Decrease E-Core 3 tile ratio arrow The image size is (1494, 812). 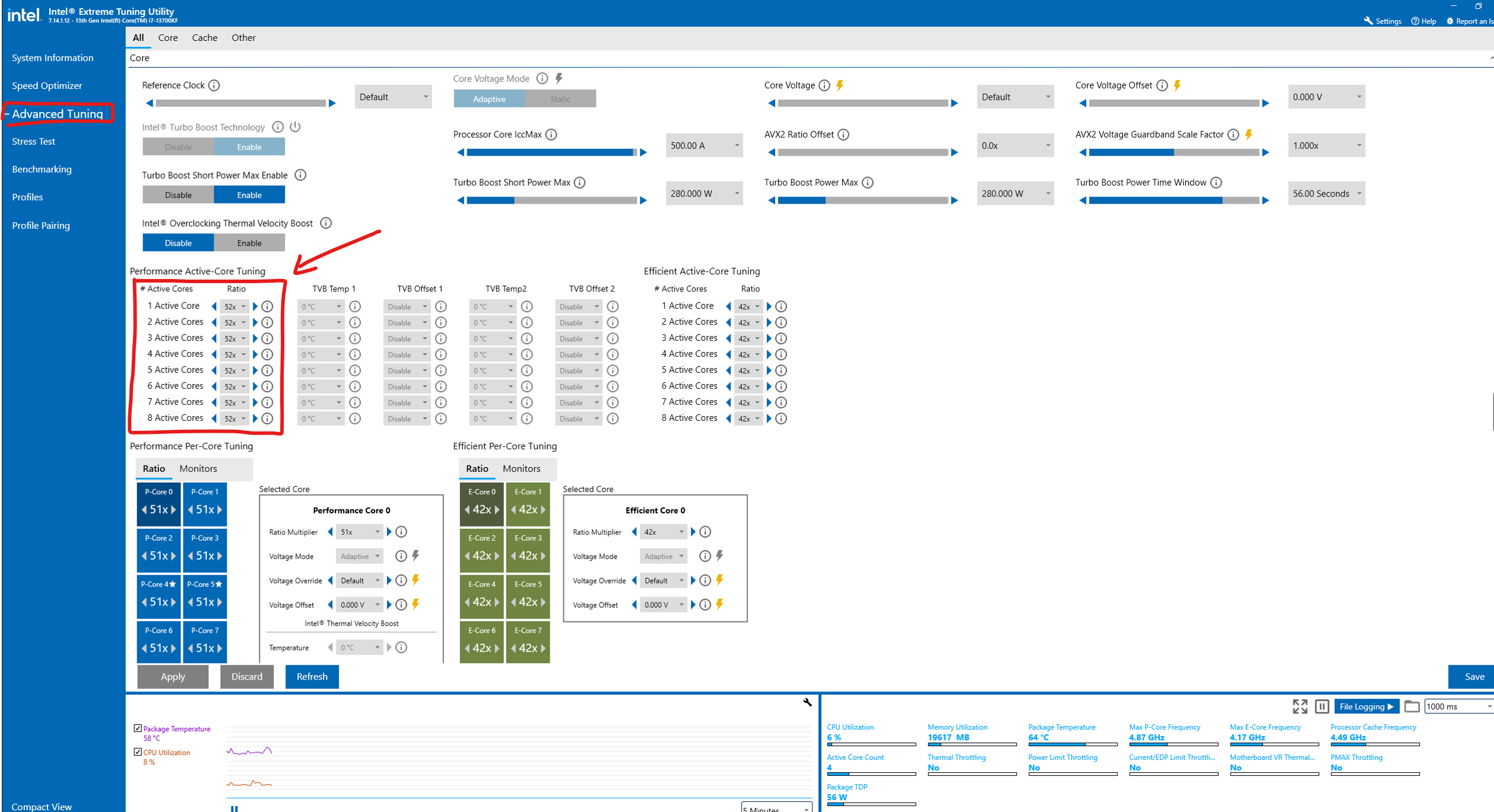pos(513,556)
